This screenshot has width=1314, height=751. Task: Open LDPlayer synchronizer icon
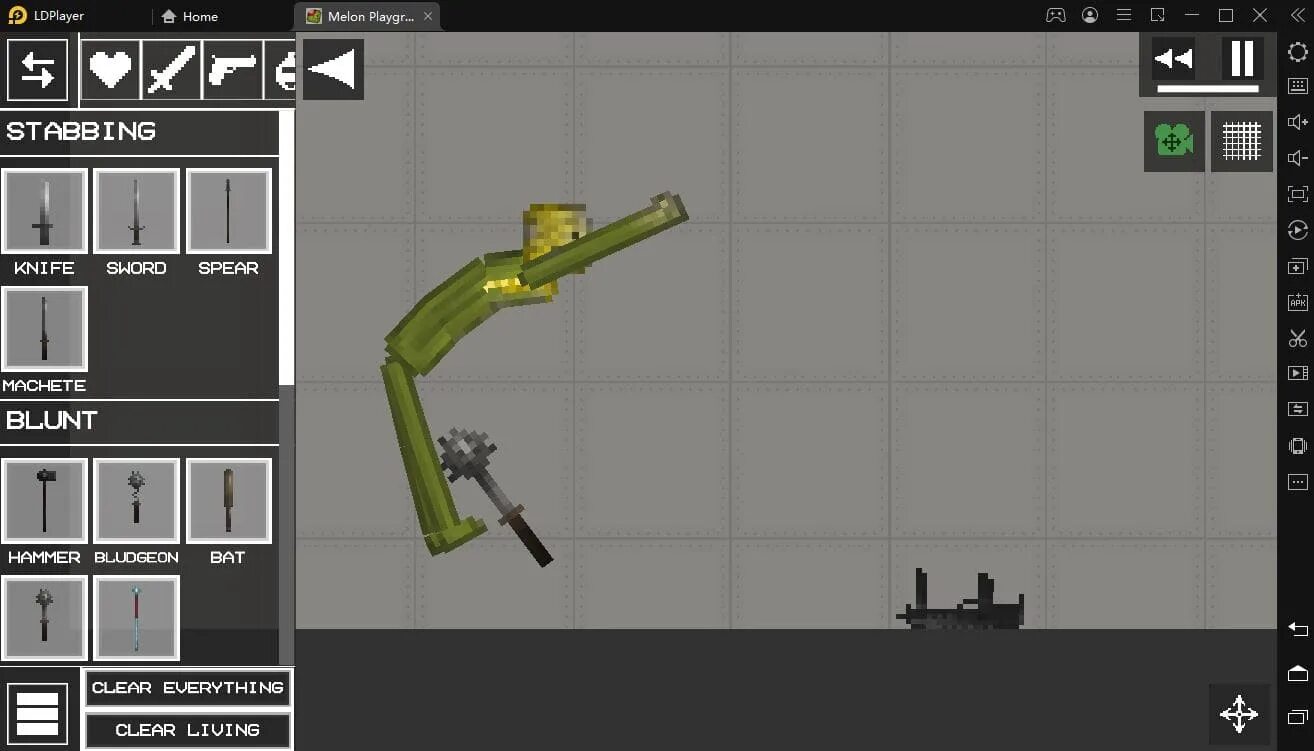coord(1297,409)
